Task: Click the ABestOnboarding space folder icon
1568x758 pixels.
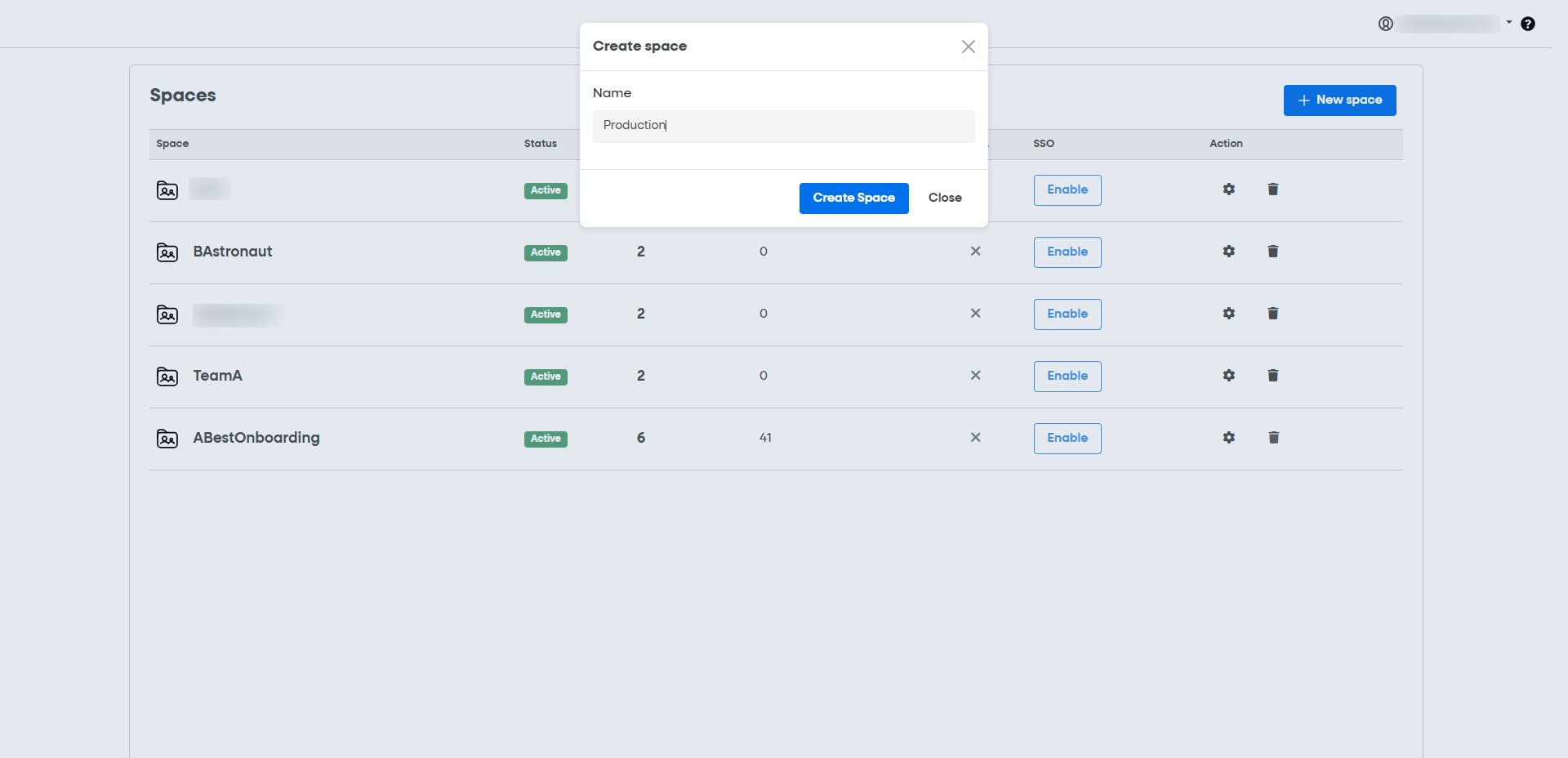Action: (x=167, y=439)
